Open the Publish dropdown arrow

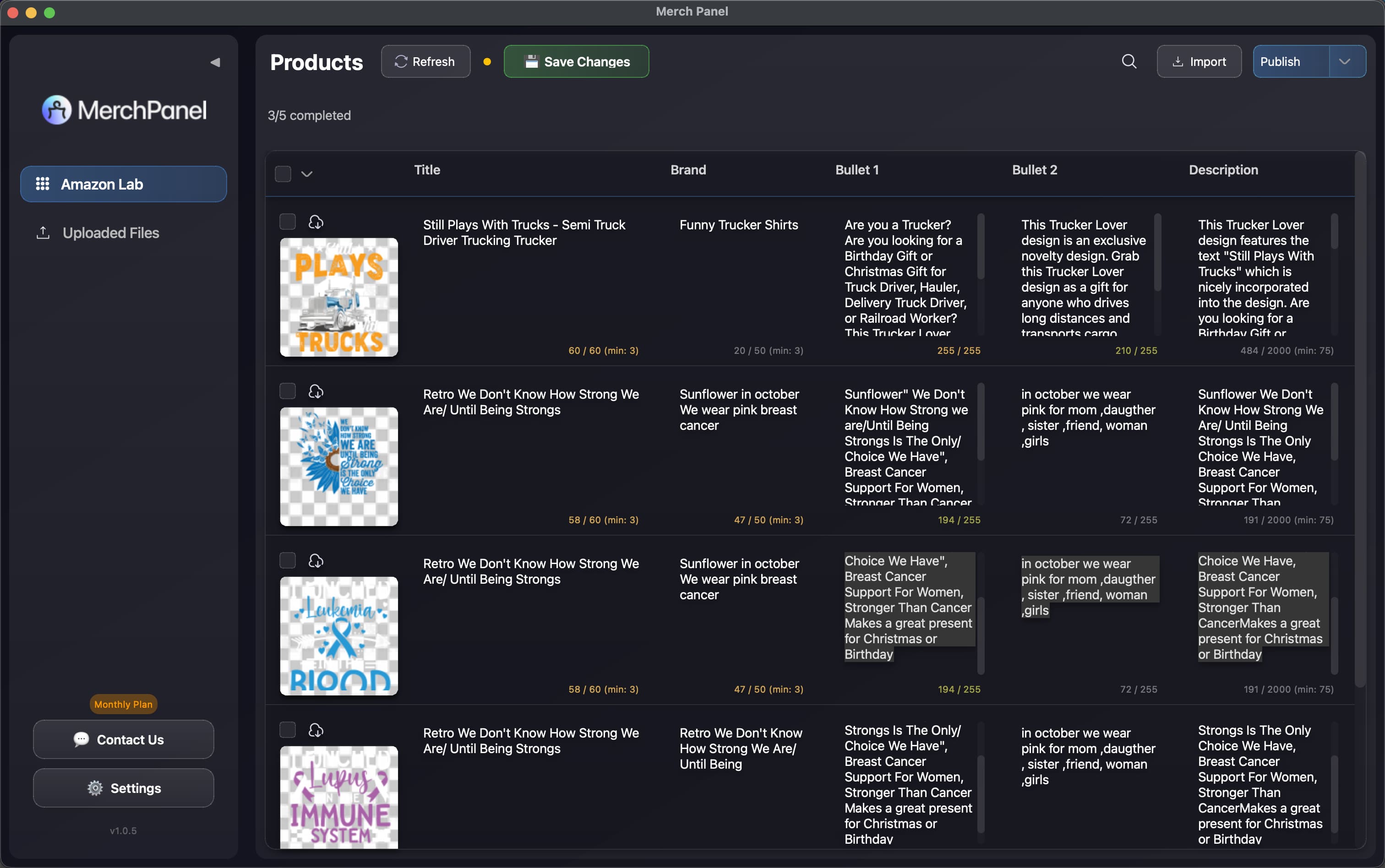click(x=1345, y=61)
